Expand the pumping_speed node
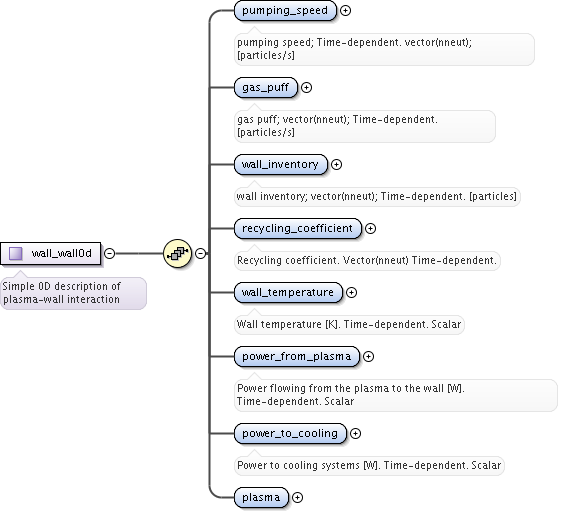The height and width of the screenshot is (513, 565). click(345, 10)
